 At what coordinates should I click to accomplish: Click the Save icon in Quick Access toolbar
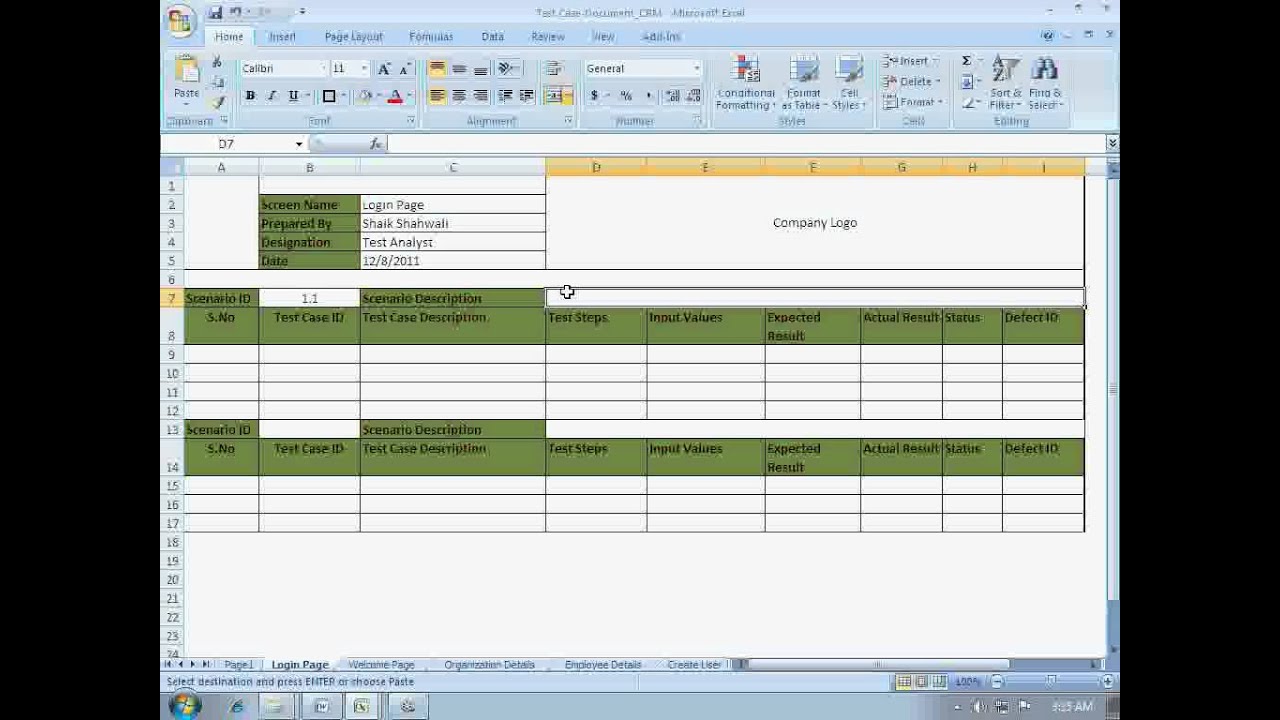click(215, 12)
